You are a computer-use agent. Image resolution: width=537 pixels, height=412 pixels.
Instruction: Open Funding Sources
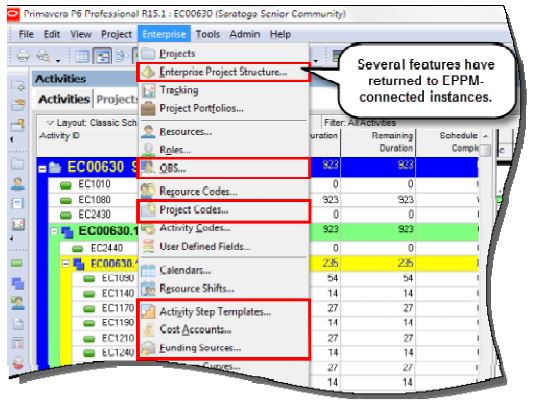coord(224,348)
